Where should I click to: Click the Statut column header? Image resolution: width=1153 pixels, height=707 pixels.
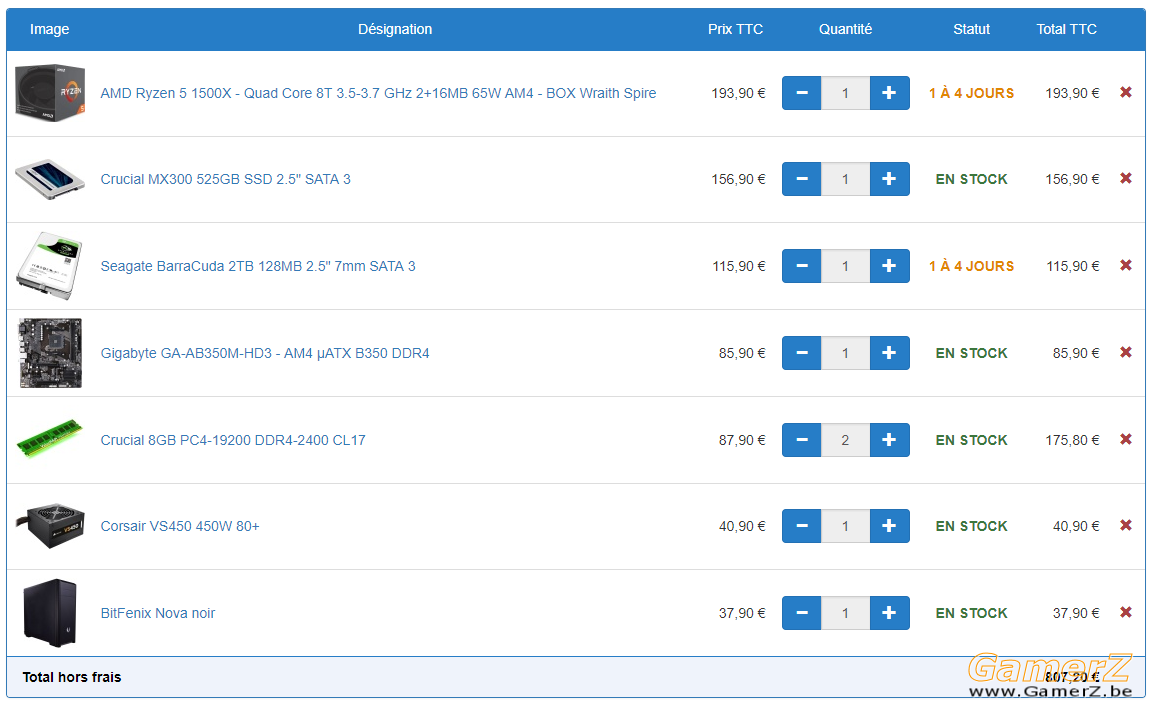point(971,29)
